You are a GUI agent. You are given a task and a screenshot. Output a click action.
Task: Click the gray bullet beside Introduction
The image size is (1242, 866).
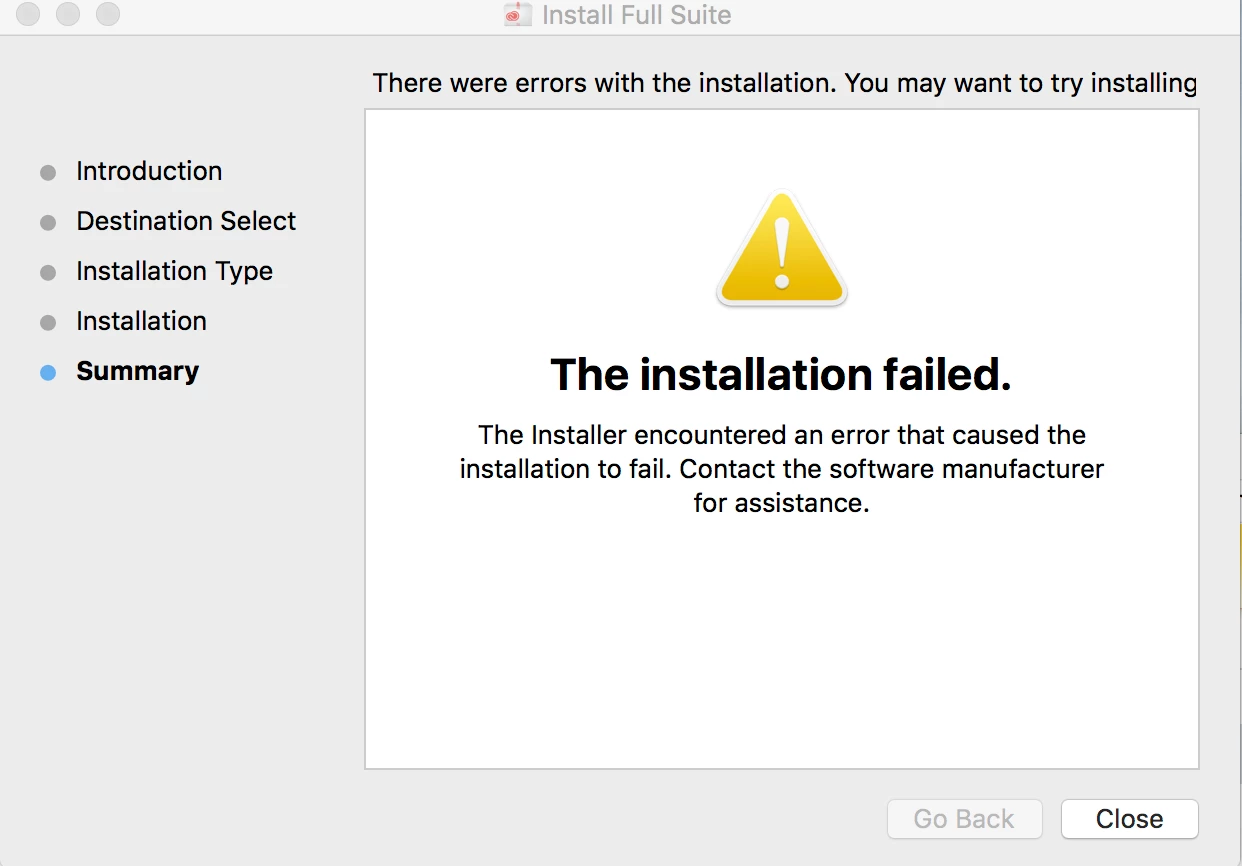click(48, 173)
